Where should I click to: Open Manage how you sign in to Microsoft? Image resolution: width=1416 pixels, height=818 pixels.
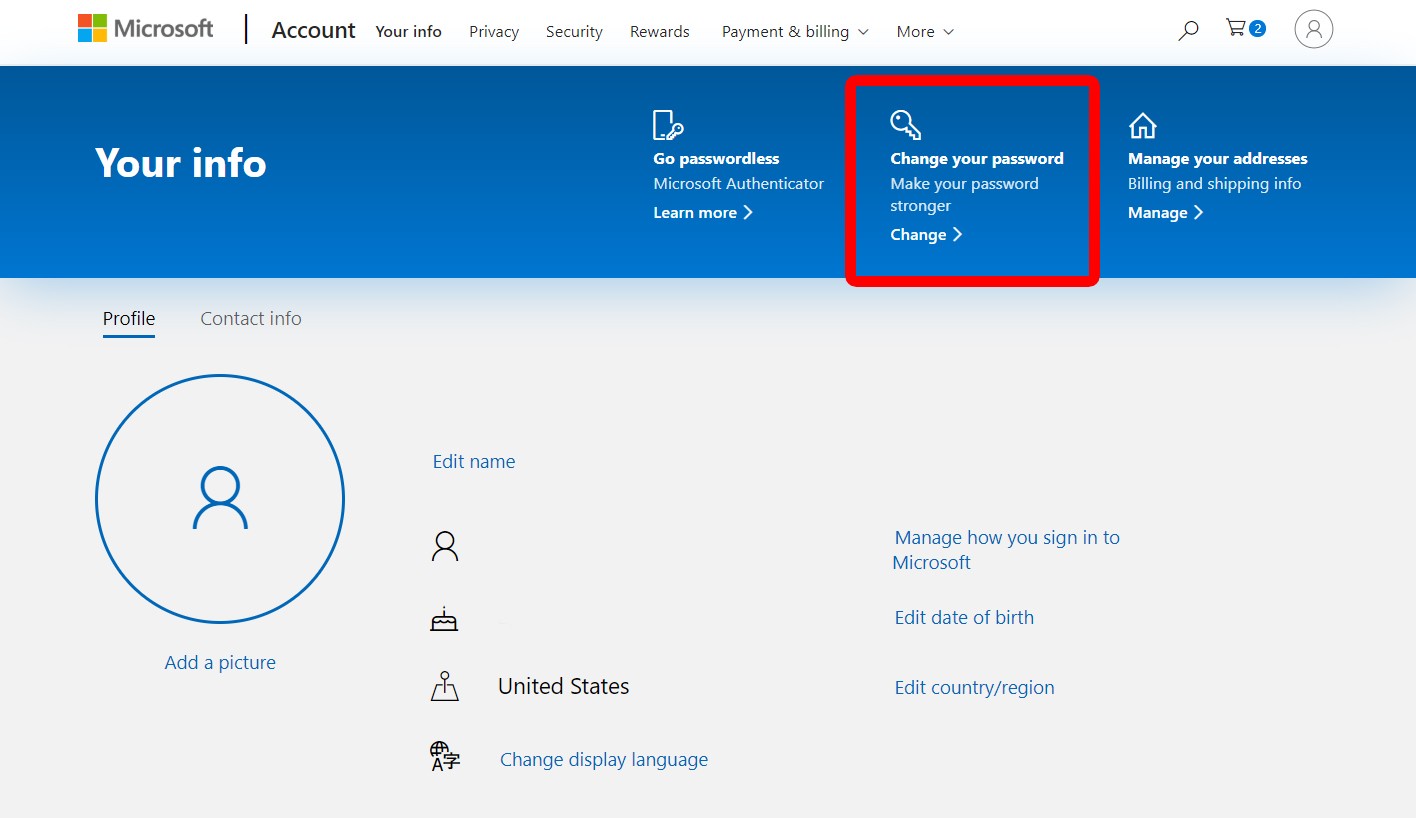pos(1006,549)
